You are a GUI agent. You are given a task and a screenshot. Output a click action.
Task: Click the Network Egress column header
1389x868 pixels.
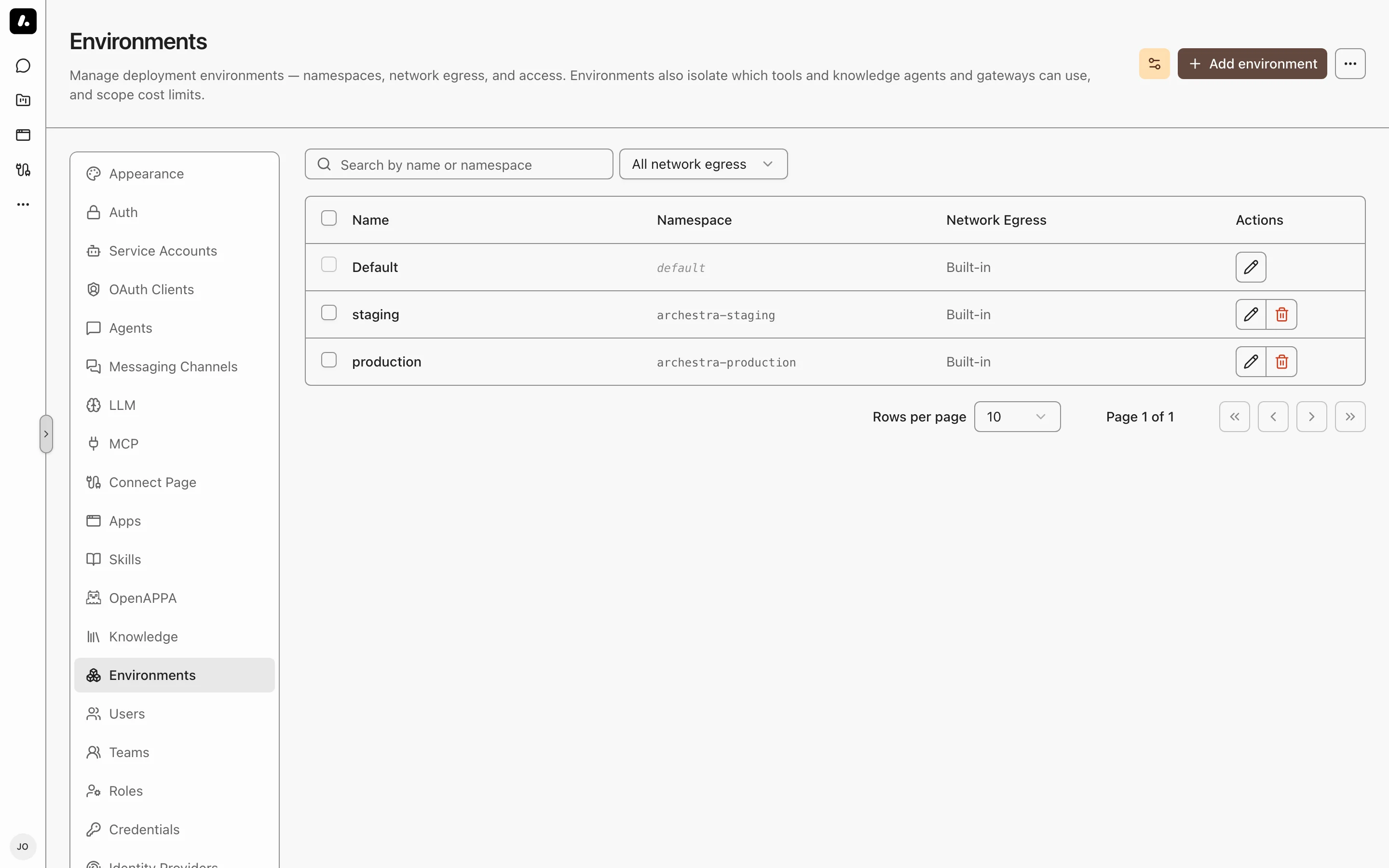click(996, 220)
